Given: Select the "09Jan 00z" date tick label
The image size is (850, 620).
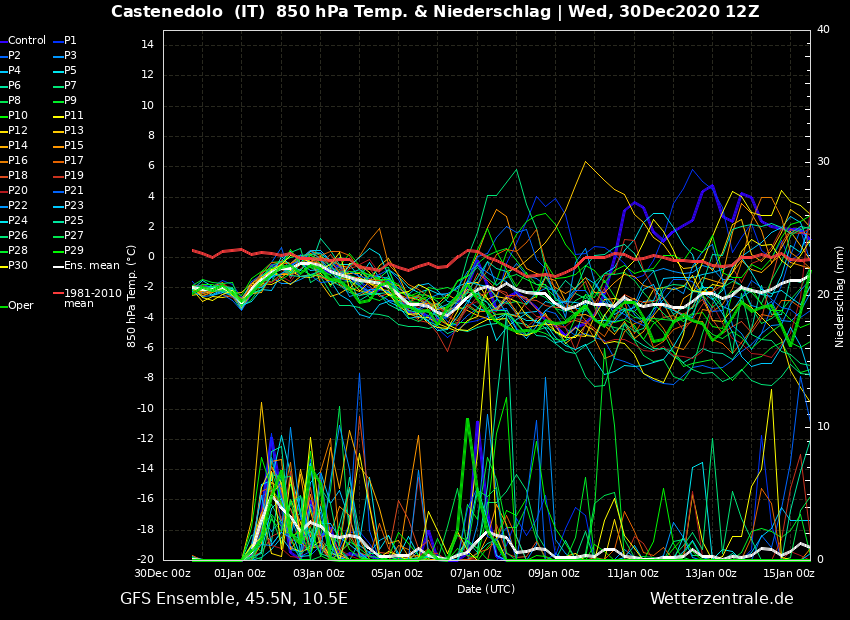Looking at the screenshot, I should pyautogui.click(x=554, y=573).
